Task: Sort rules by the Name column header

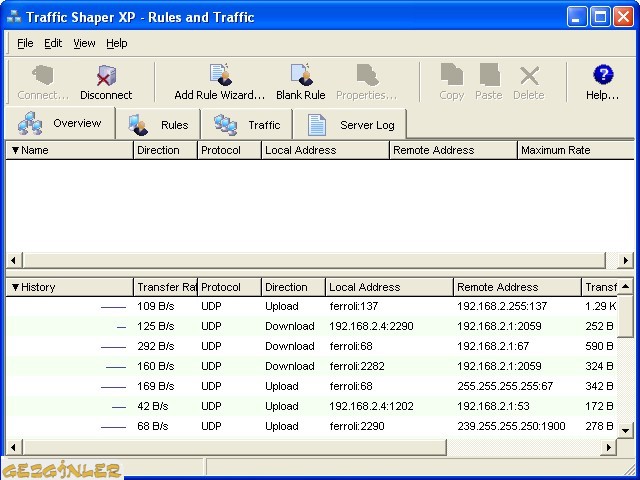Action: click(x=69, y=150)
